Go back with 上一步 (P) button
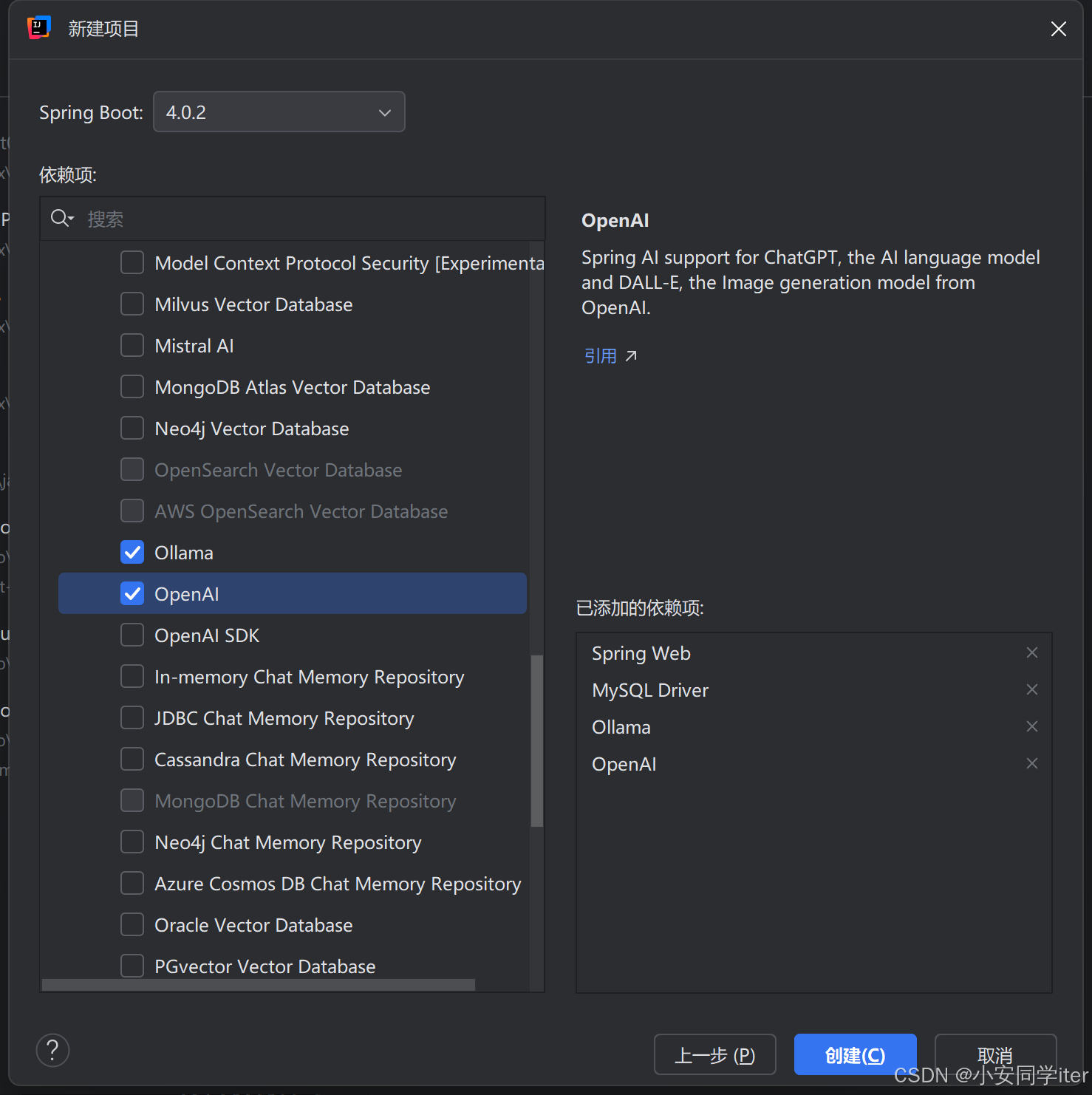The height and width of the screenshot is (1095, 1092). pyautogui.click(x=714, y=1054)
